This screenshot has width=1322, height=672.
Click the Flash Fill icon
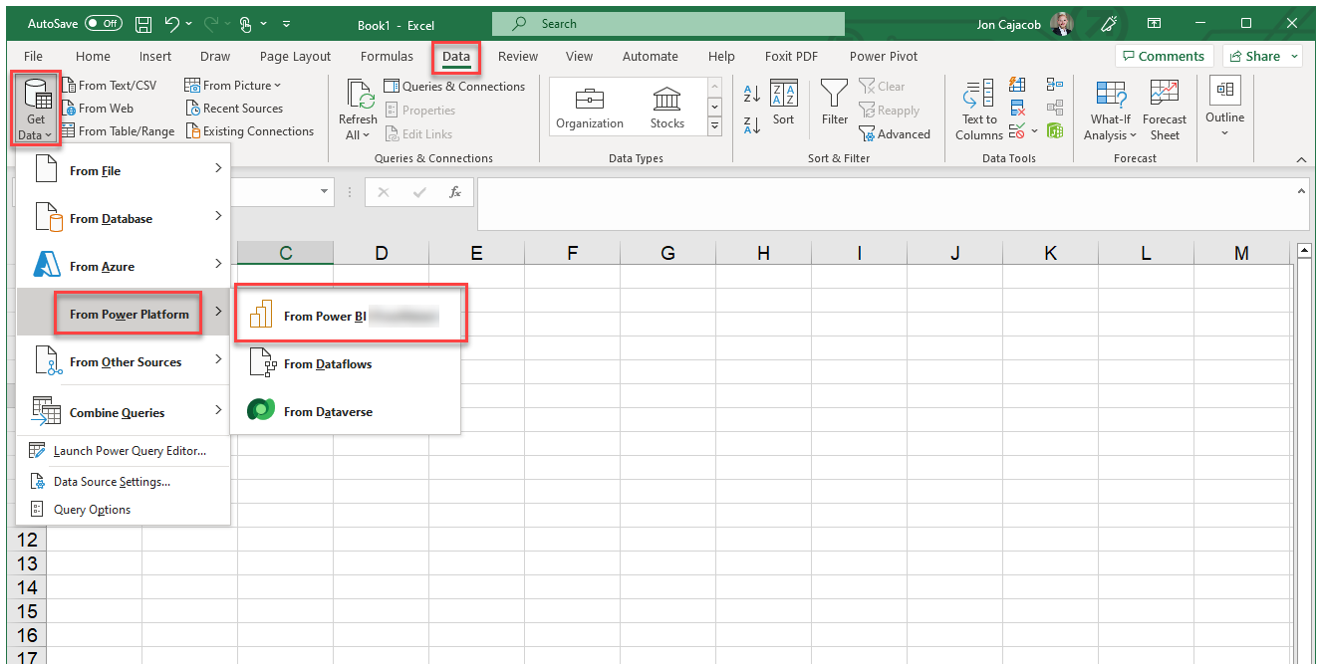coord(1018,86)
